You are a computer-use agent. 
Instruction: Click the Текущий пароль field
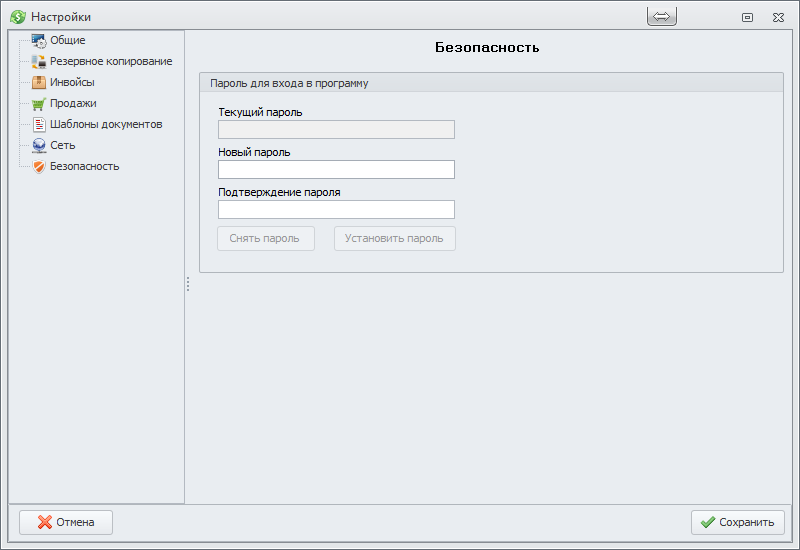(x=336, y=130)
